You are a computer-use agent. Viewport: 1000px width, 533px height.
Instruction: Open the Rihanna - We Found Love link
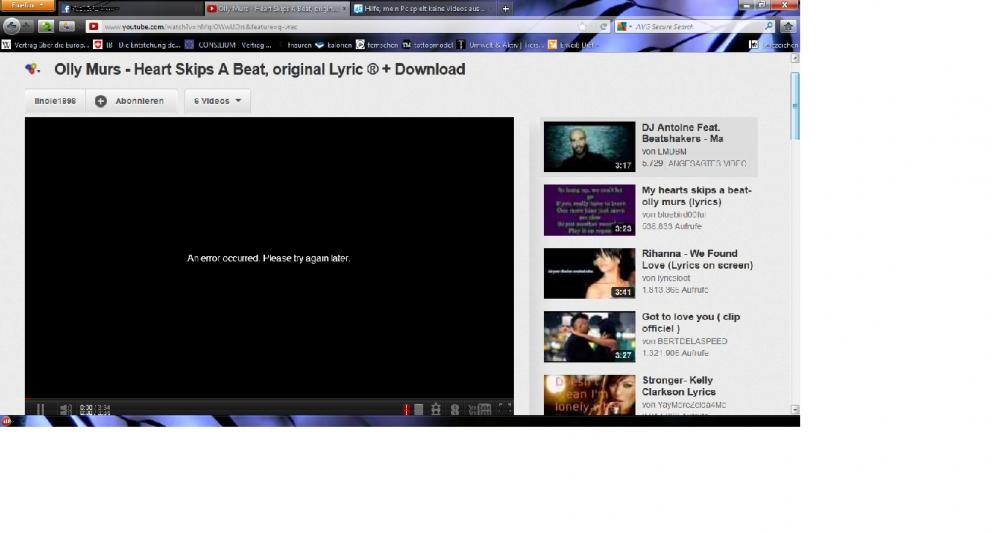697,259
